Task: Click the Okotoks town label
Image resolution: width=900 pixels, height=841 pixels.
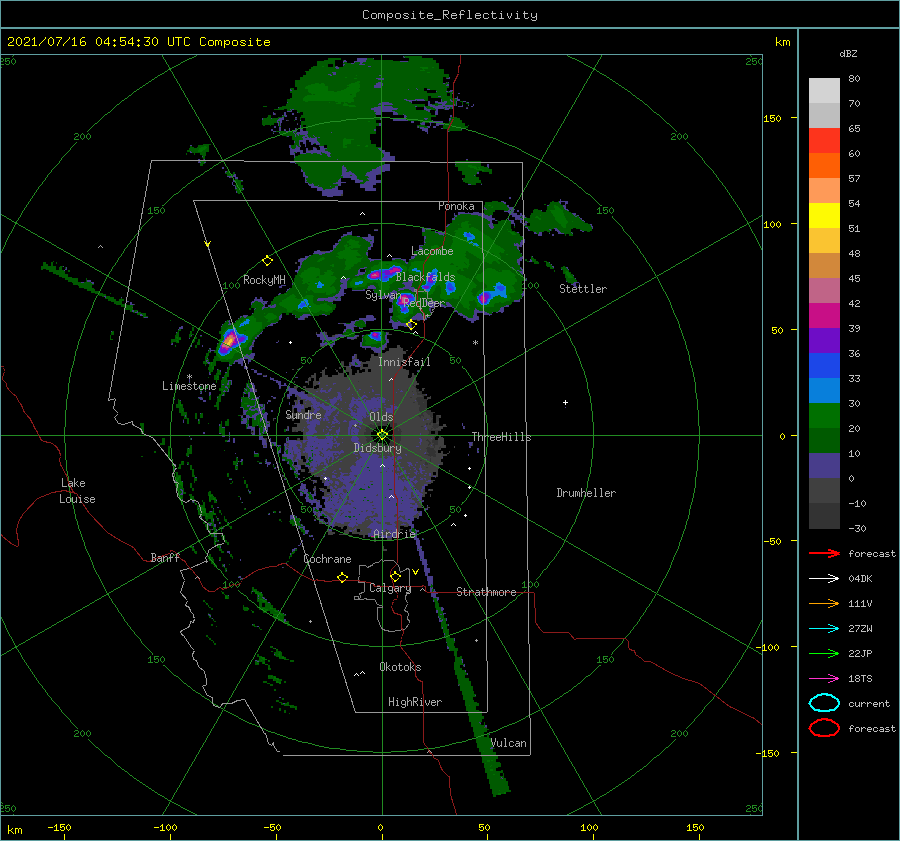Action: tap(400, 667)
